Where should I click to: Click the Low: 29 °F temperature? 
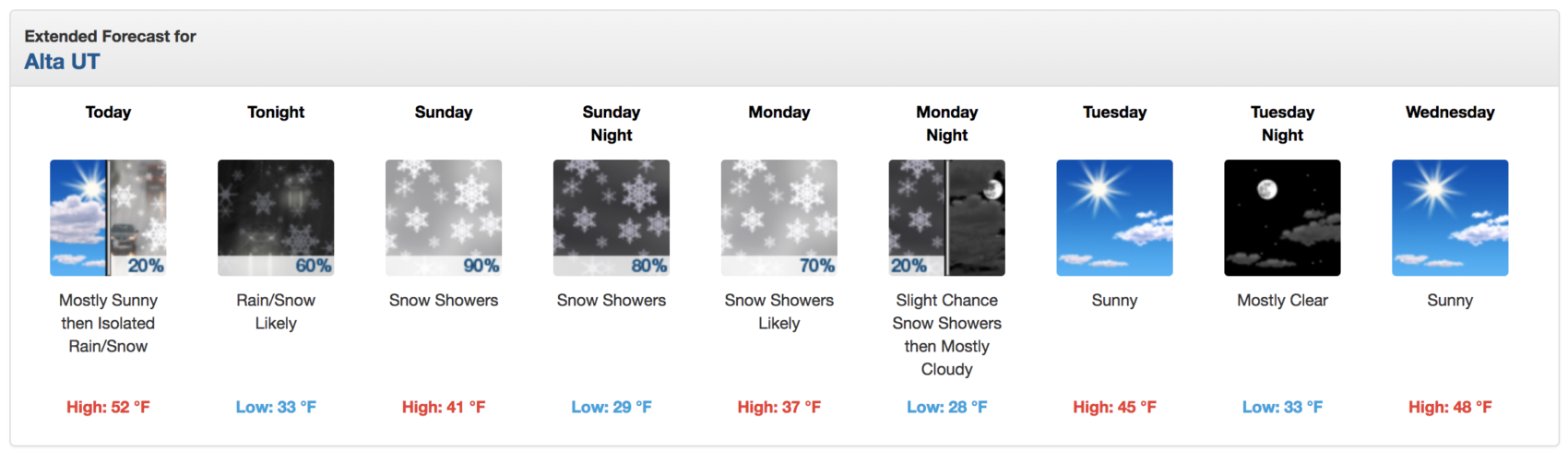612,407
